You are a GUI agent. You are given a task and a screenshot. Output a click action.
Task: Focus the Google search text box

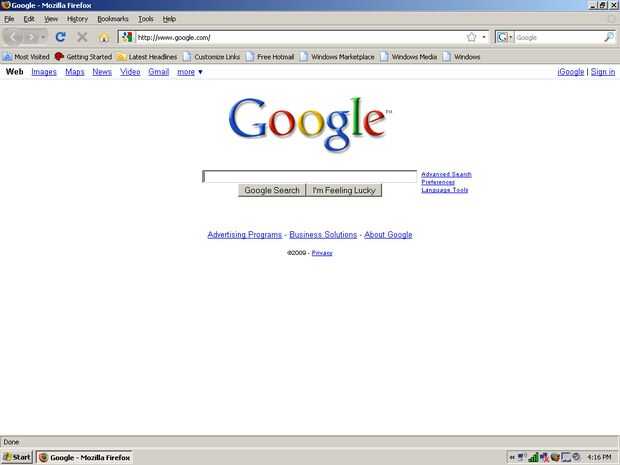[x=310, y=176]
